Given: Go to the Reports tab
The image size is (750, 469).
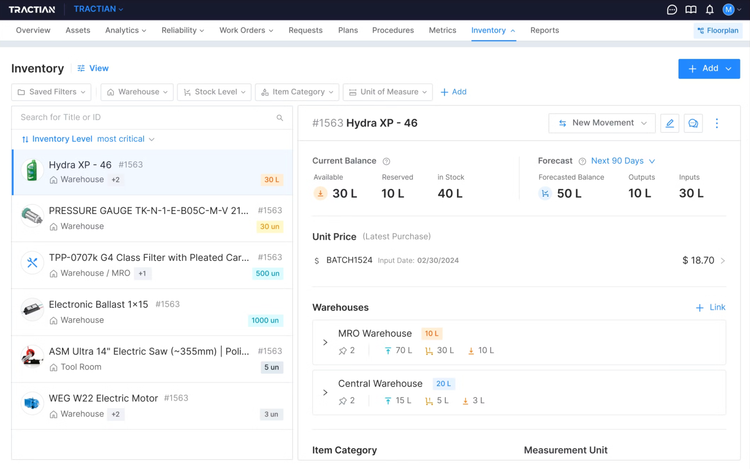Looking at the screenshot, I should (x=544, y=30).
